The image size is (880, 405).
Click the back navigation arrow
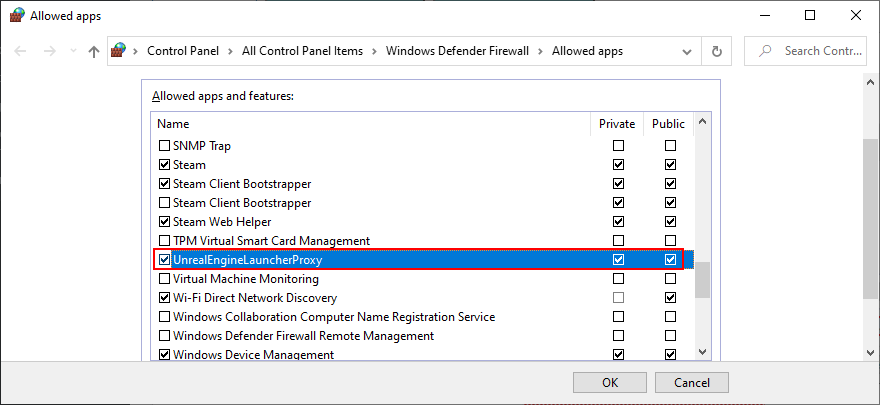click(x=21, y=51)
